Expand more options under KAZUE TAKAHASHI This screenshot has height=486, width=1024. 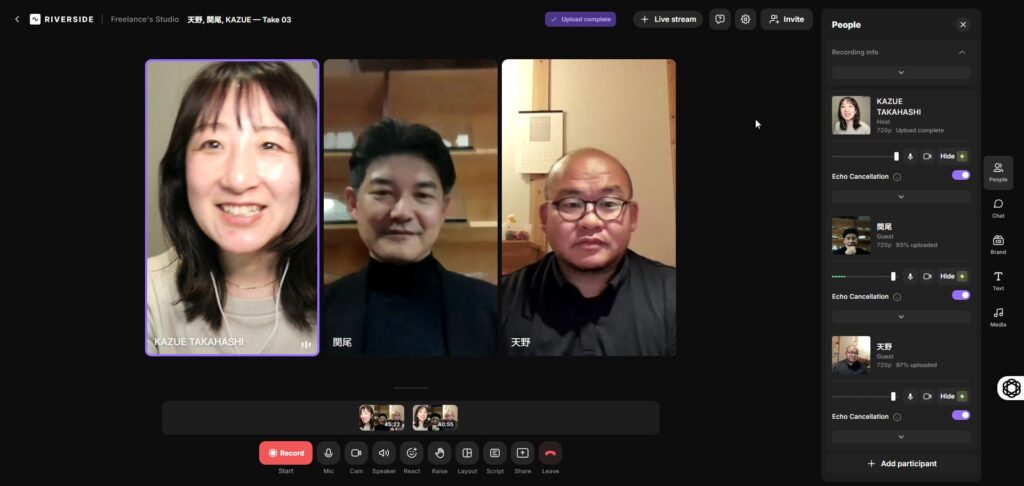900,197
